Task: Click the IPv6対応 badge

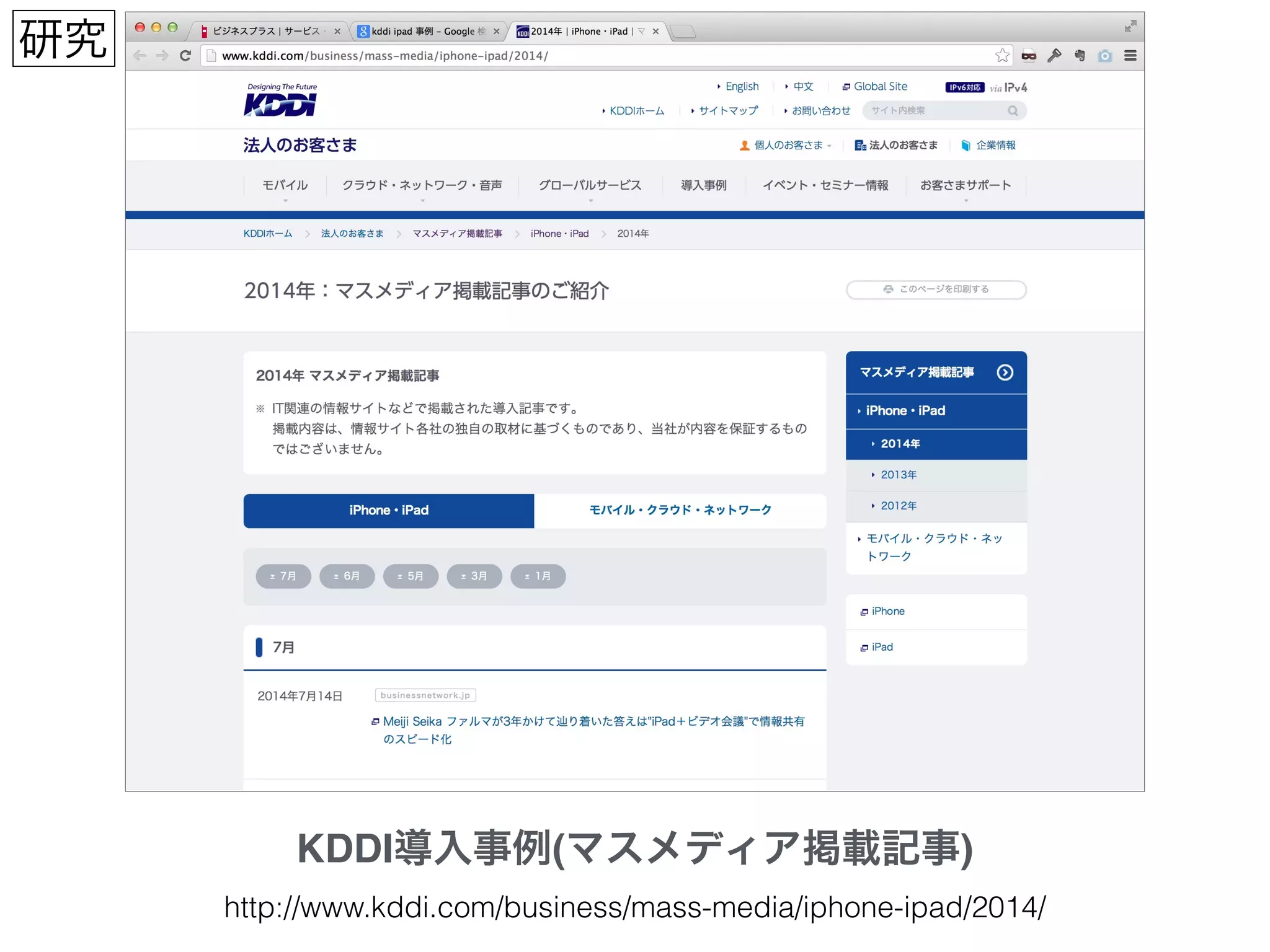Action: (x=964, y=87)
